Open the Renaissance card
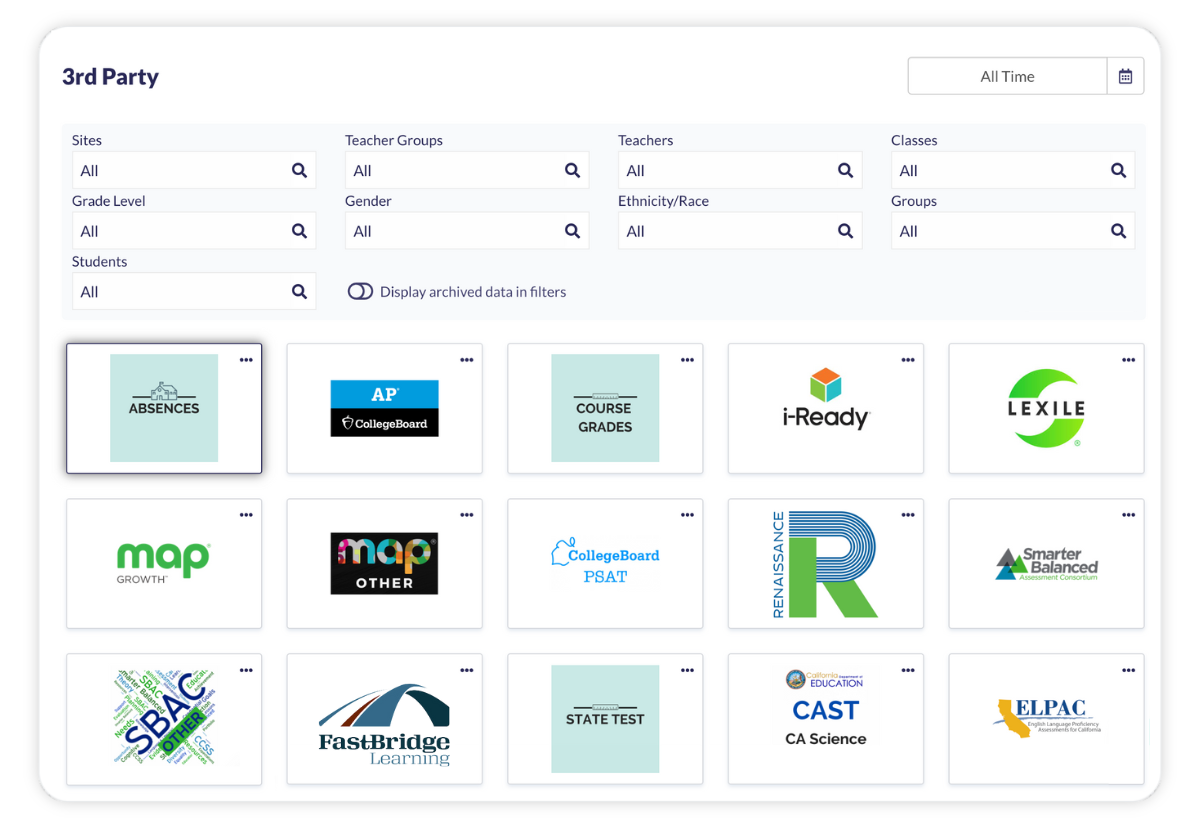The width and height of the screenshot is (1200, 828). [826, 563]
